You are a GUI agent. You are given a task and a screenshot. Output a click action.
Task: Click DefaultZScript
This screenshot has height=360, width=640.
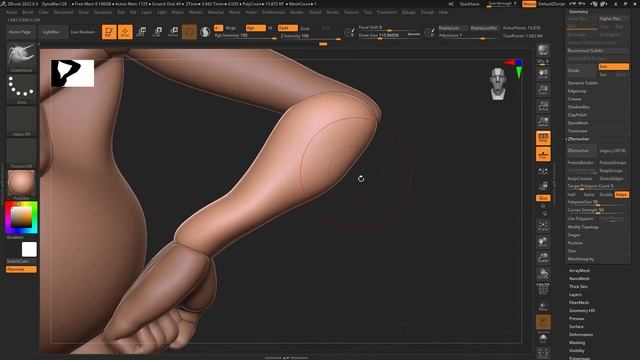[x=551, y=4]
